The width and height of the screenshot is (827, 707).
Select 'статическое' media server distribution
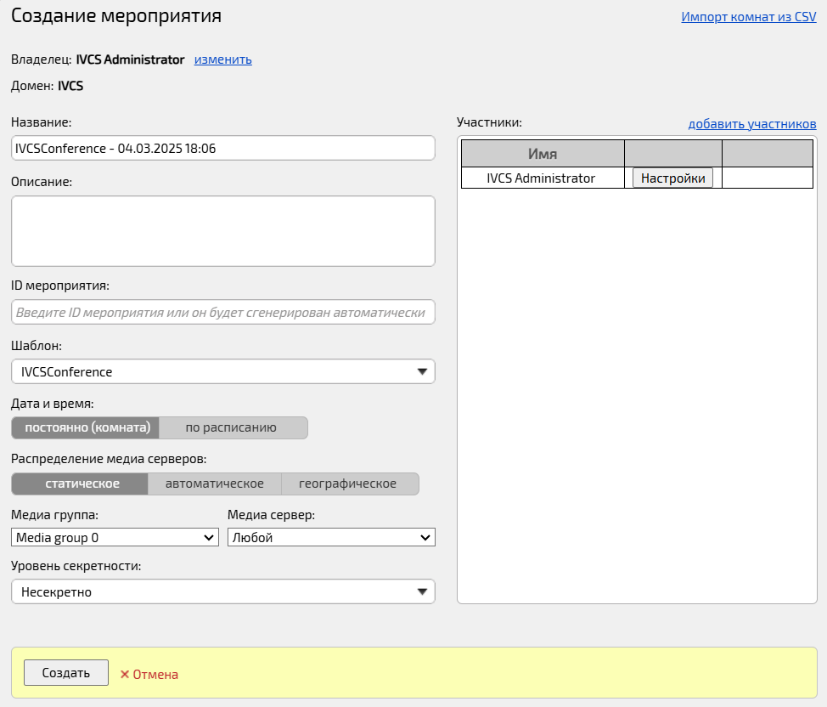tap(81, 484)
